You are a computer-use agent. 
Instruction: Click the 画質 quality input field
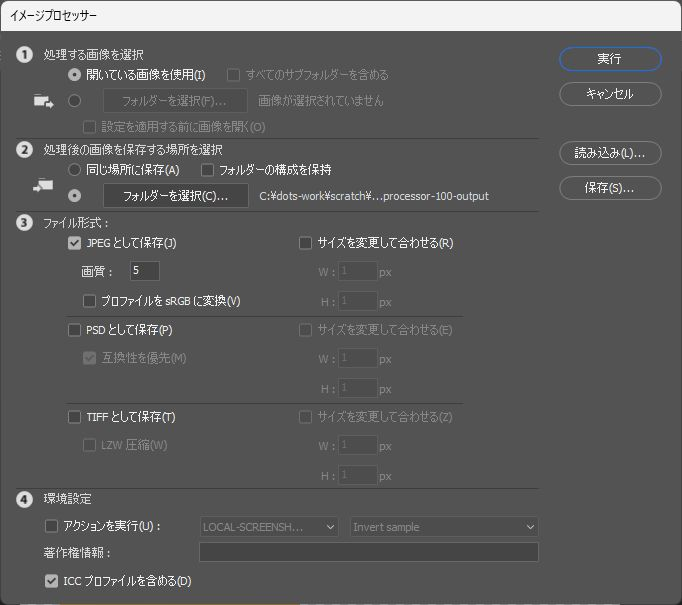tap(145, 271)
